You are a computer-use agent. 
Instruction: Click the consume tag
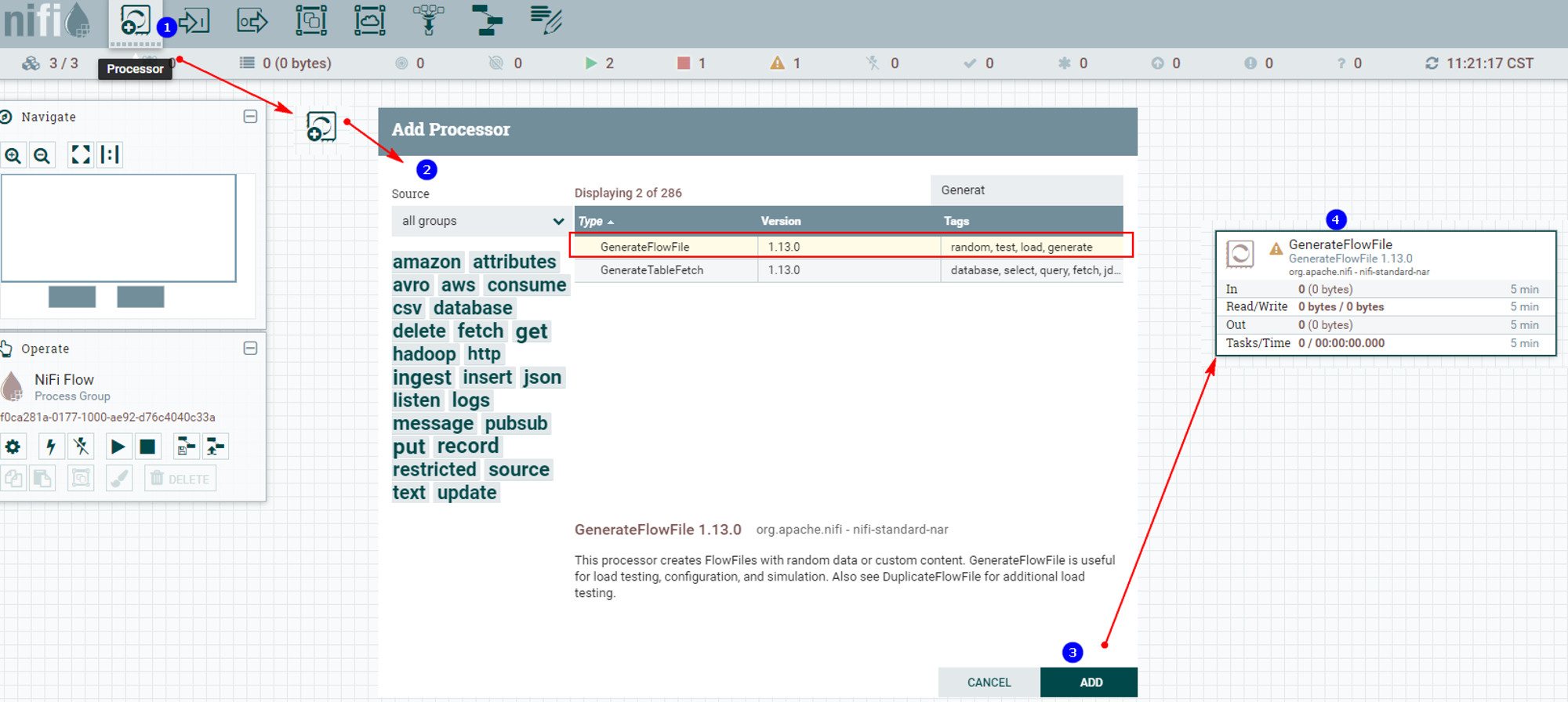click(527, 285)
